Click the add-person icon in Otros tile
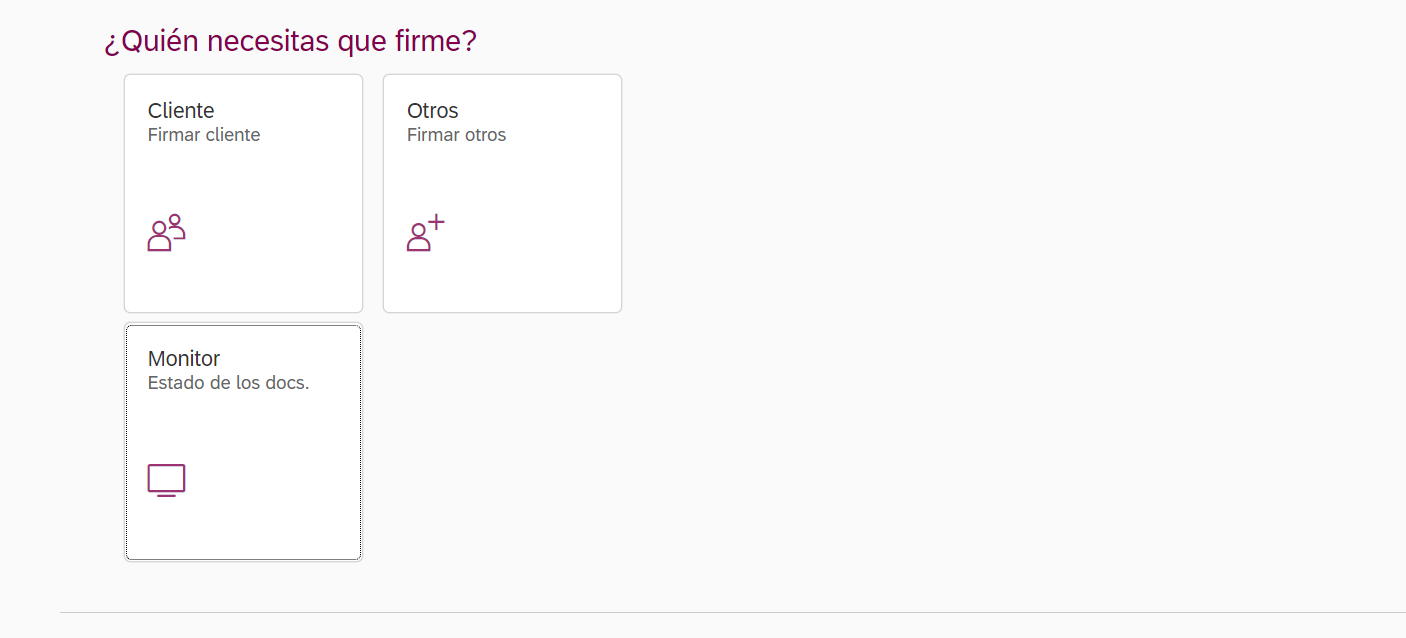1406x638 pixels. point(426,233)
